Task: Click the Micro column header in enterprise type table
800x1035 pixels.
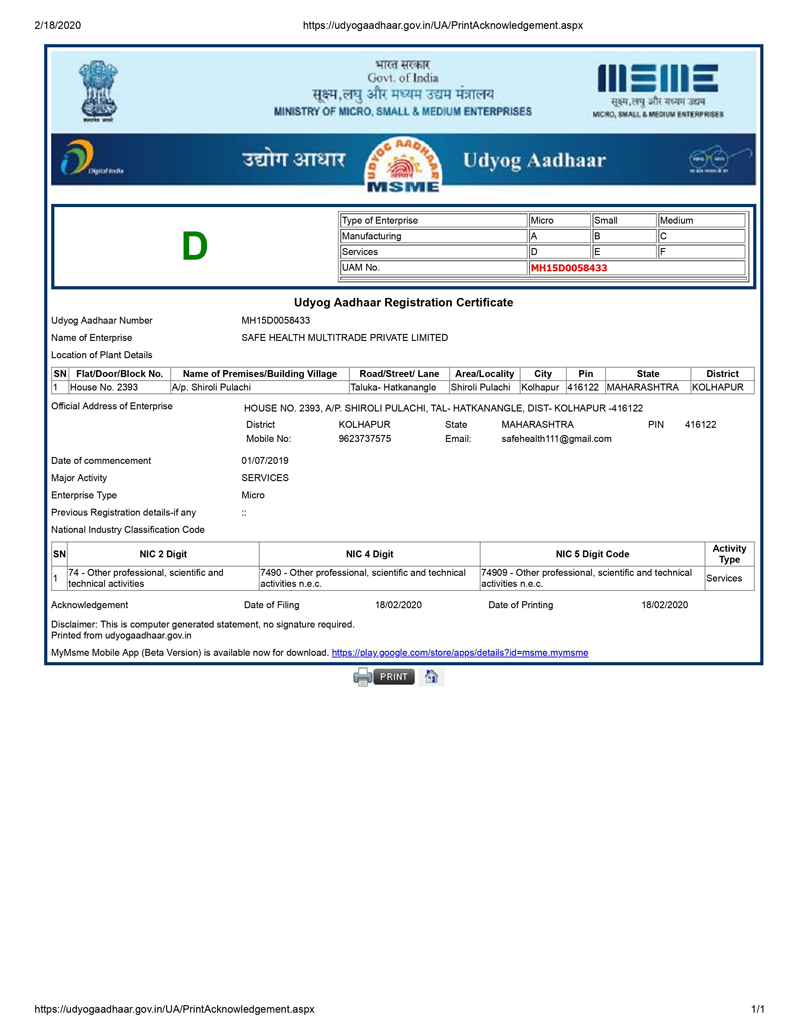Action: pyautogui.click(x=559, y=220)
